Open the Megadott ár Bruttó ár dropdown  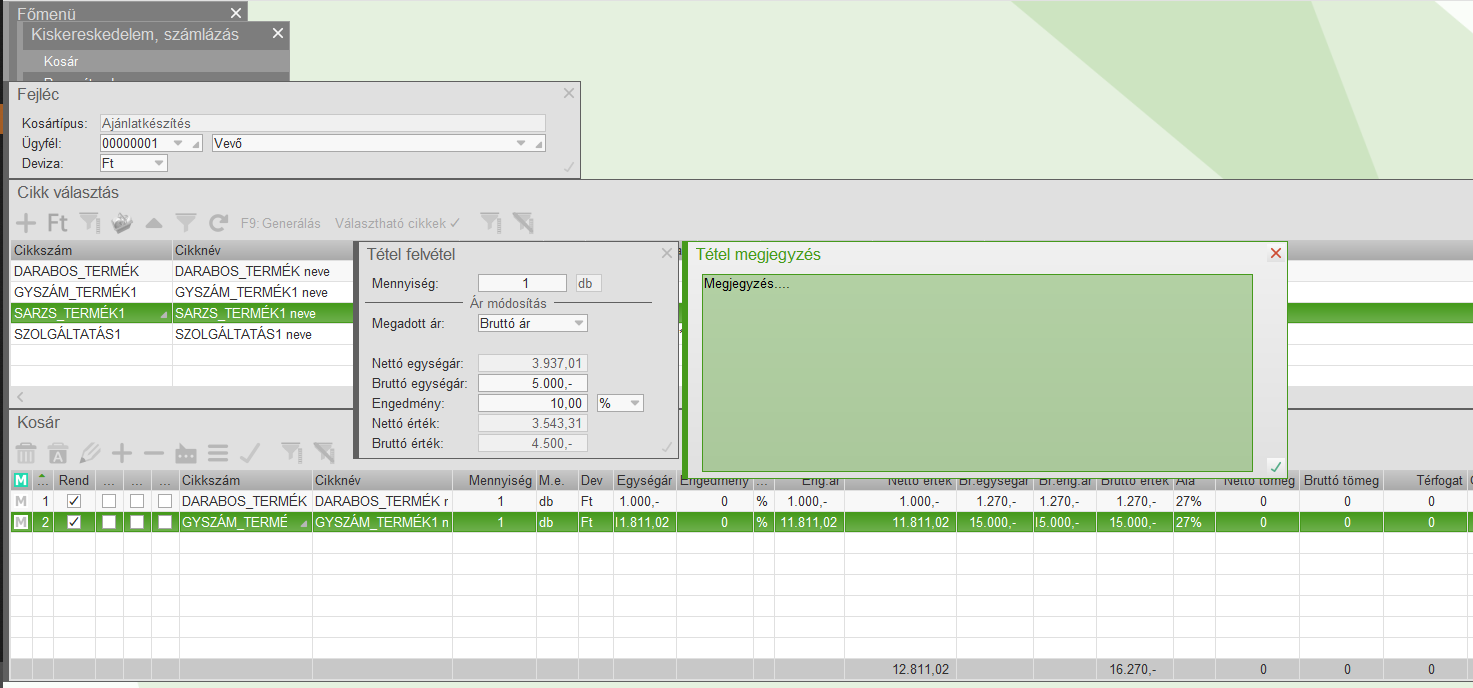click(x=580, y=323)
